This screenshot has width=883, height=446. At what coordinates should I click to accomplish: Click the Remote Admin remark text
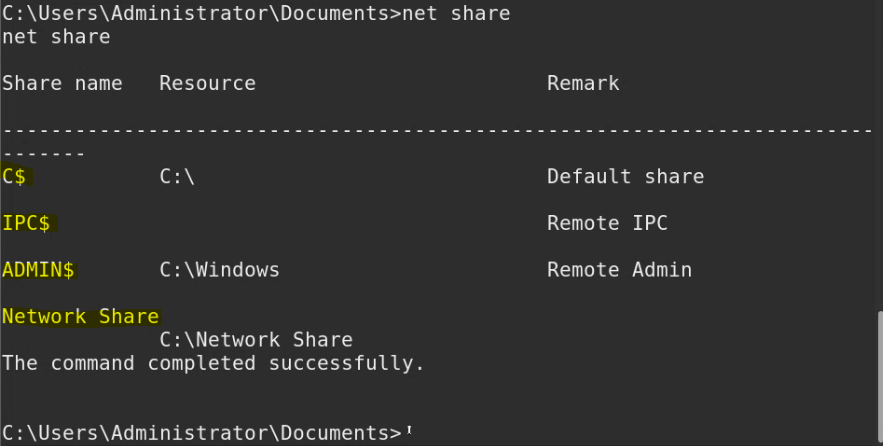619,270
